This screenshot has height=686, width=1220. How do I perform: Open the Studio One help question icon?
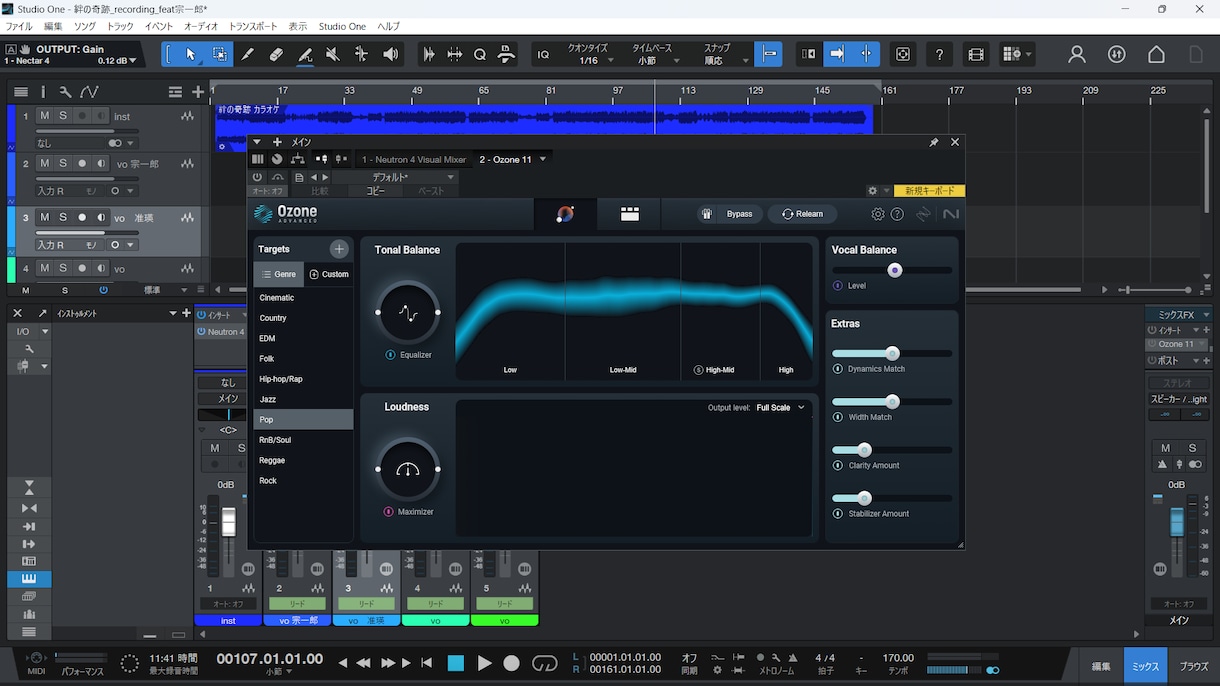(939, 55)
